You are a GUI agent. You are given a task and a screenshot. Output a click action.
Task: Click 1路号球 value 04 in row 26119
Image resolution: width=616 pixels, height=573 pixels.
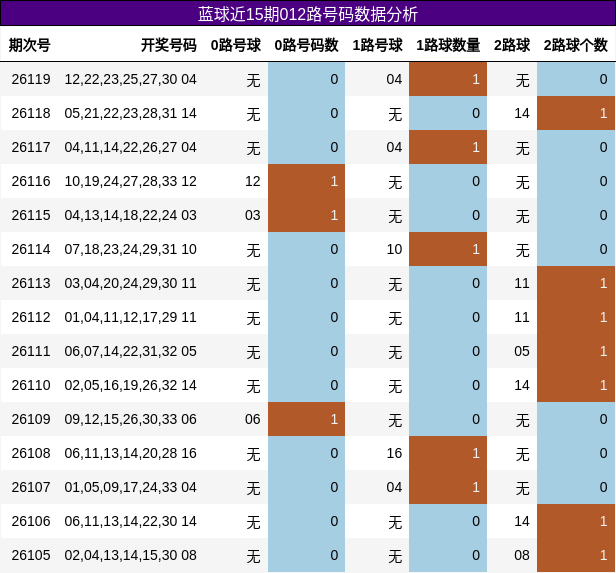click(394, 79)
